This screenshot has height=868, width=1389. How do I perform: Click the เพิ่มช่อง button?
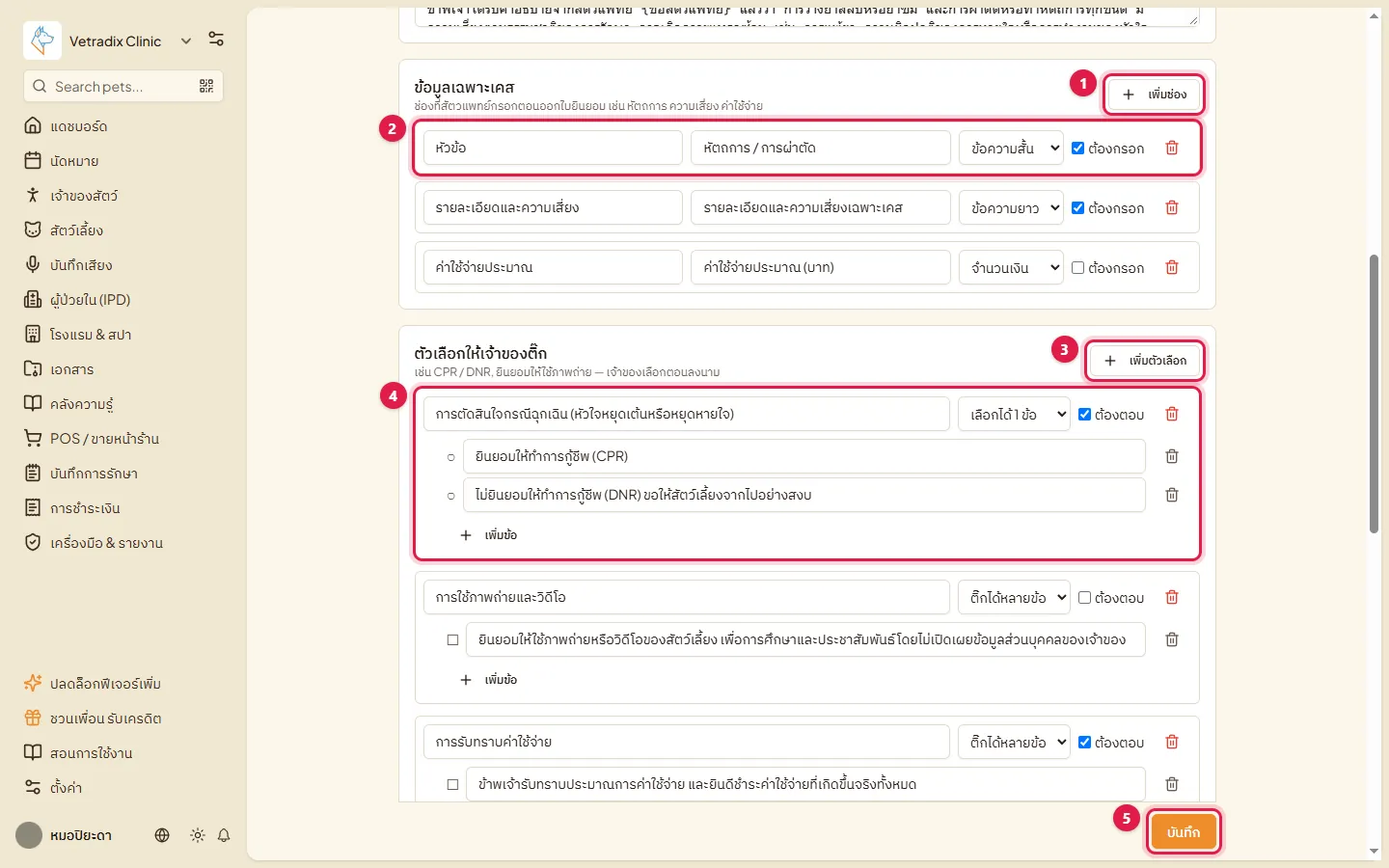point(1154,95)
